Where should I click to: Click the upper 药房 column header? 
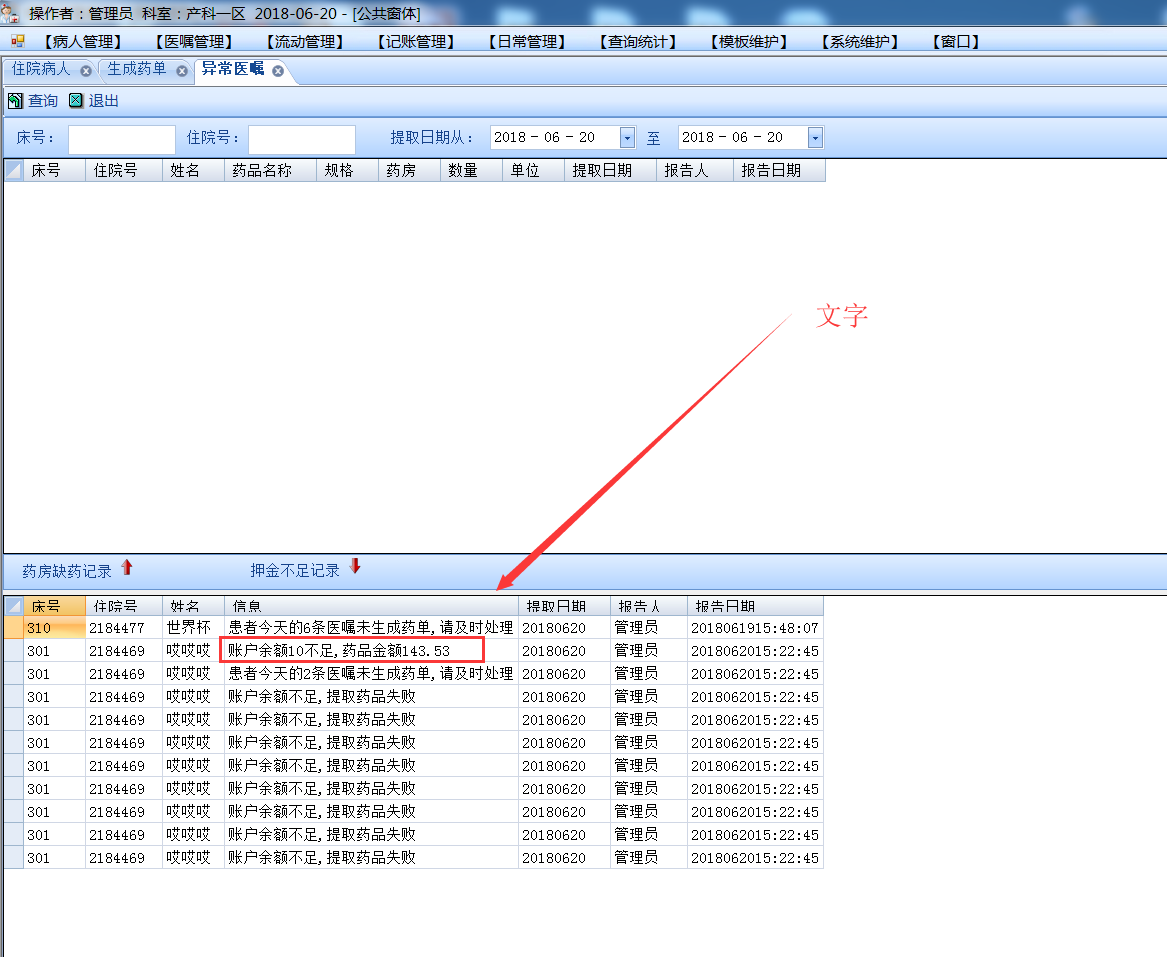(409, 170)
